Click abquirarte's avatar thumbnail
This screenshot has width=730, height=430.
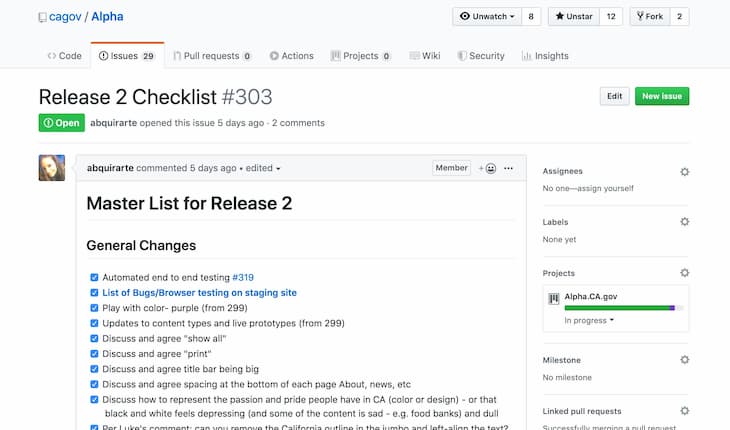(52, 168)
